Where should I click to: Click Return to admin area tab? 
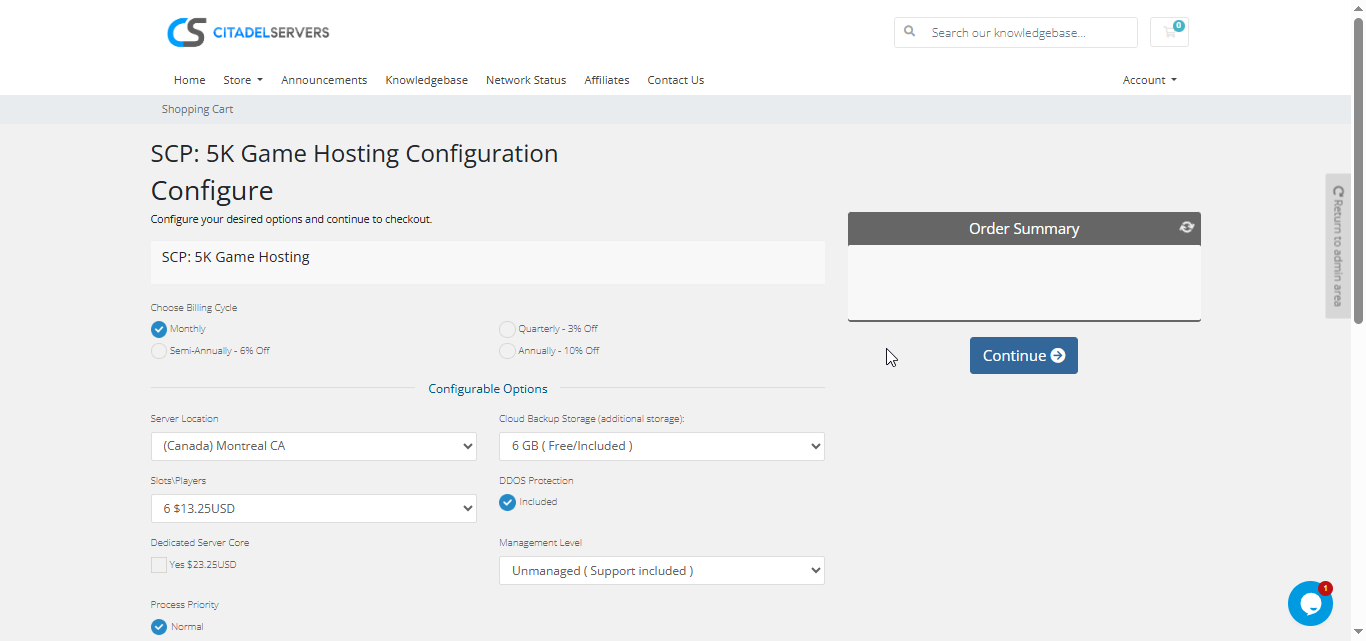pyautogui.click(x=1338, y=246)
